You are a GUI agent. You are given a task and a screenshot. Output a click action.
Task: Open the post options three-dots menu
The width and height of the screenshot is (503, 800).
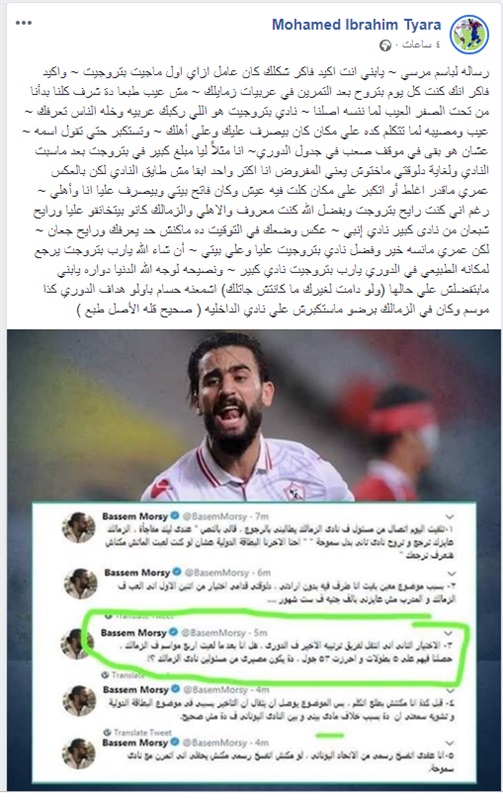coord(23,23)
